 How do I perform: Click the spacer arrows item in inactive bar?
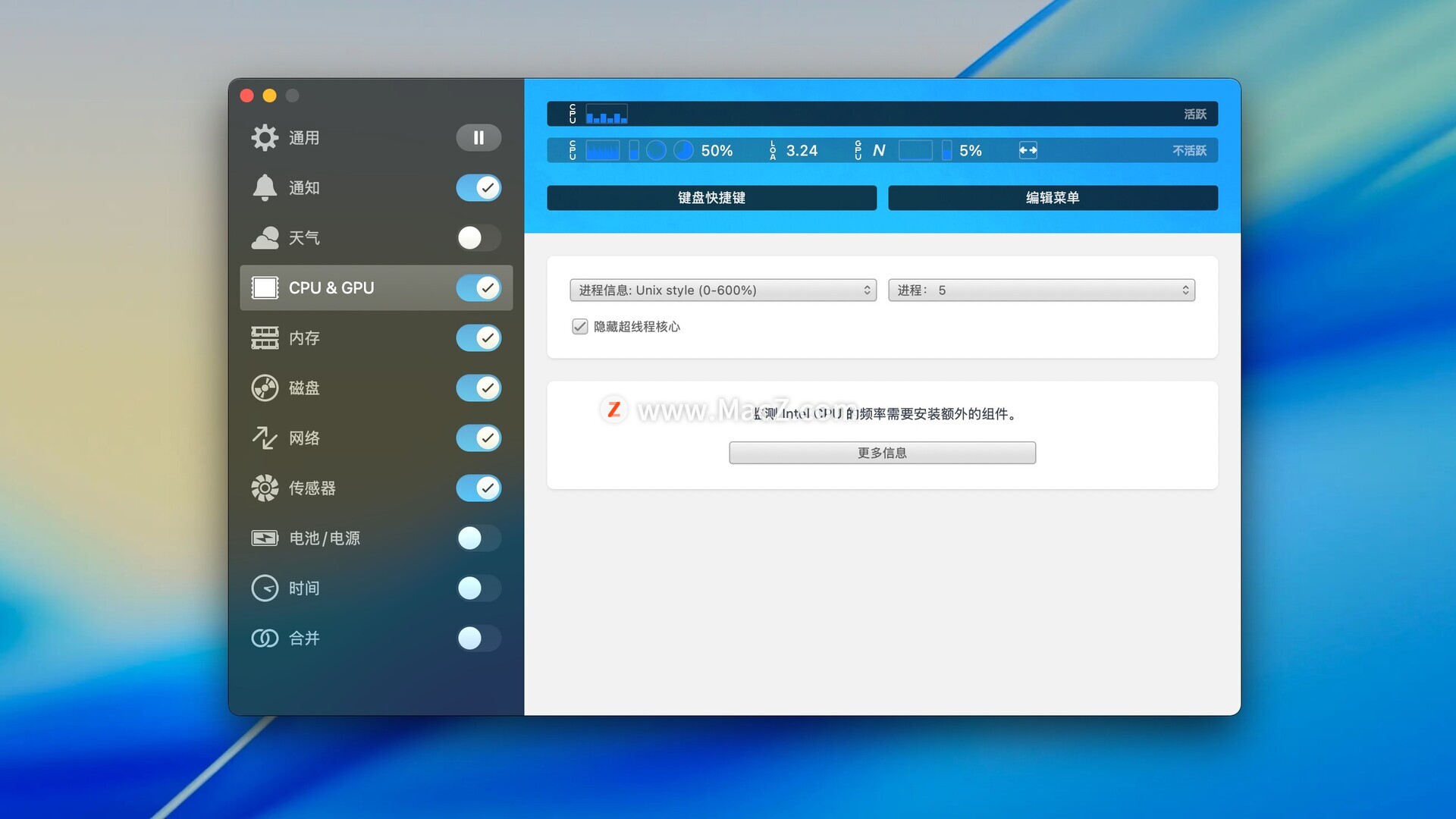[x=1028, y=150]
